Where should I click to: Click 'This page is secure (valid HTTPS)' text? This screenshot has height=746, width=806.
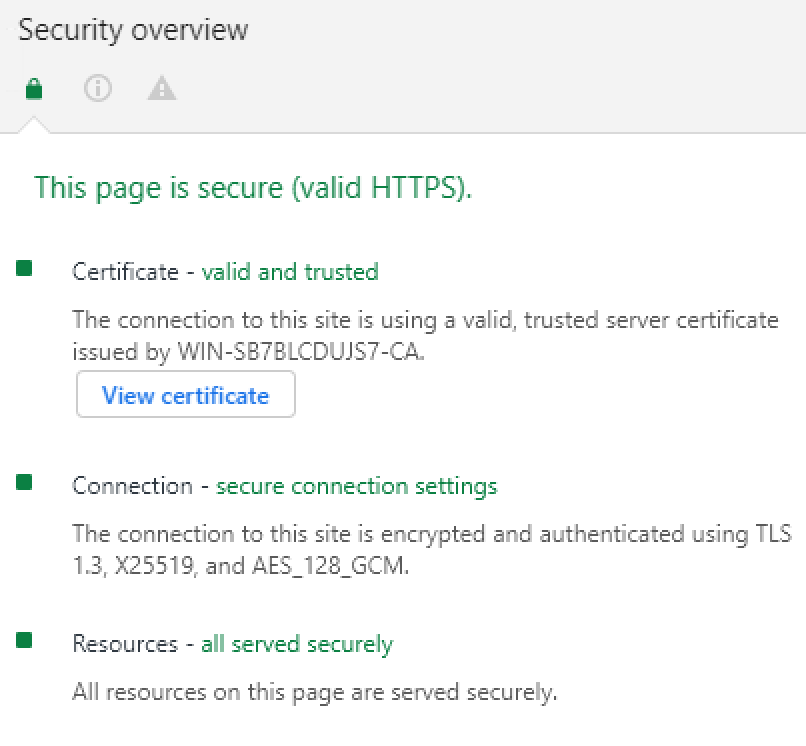click(253, 188)
